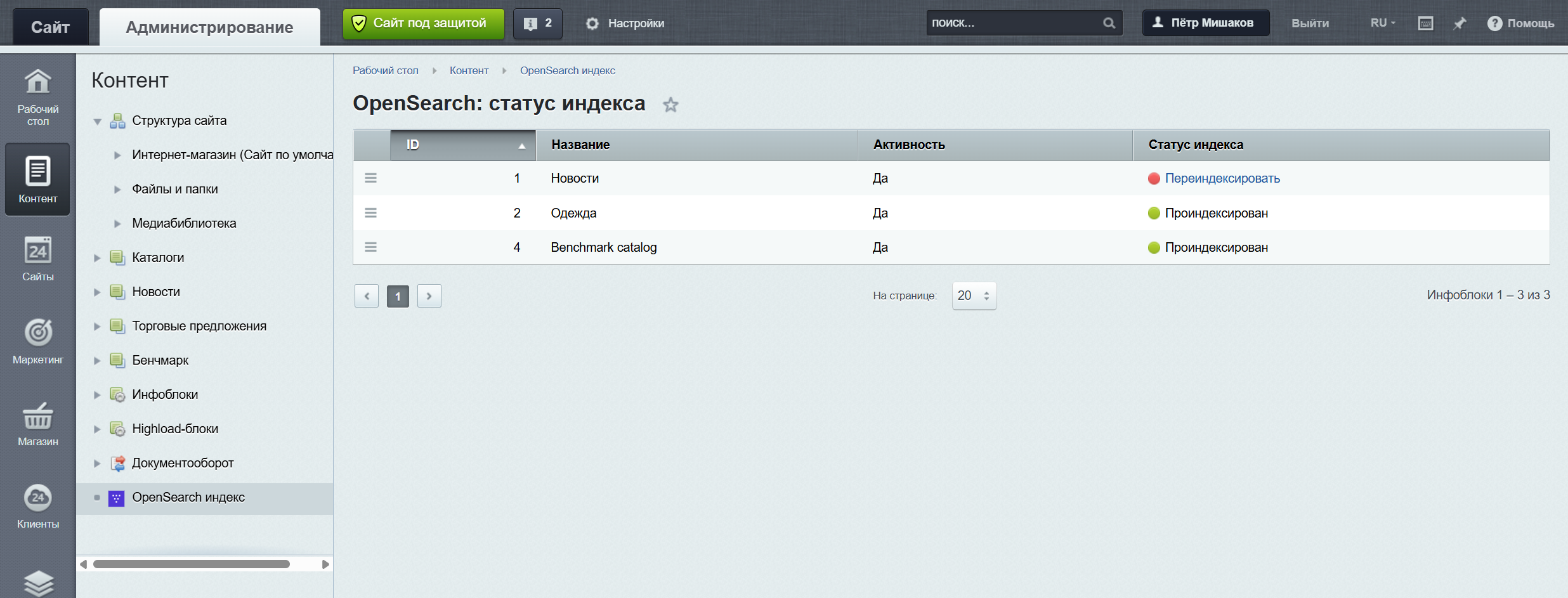Expand the Торговые предложения node
This screenshot has width=1568, height=598.
(x=97, y=326)
